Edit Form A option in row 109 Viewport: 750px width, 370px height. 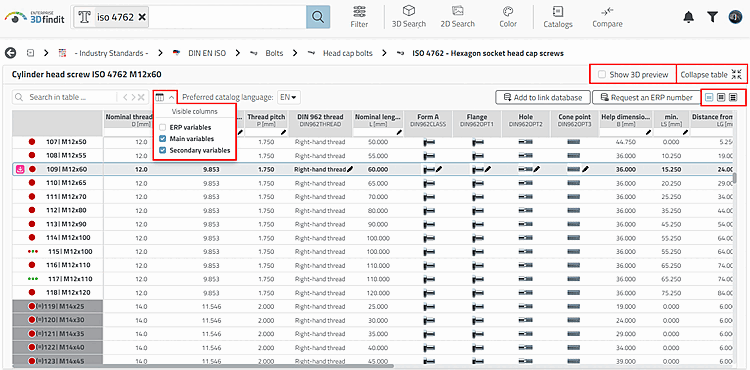coord(439,169)
